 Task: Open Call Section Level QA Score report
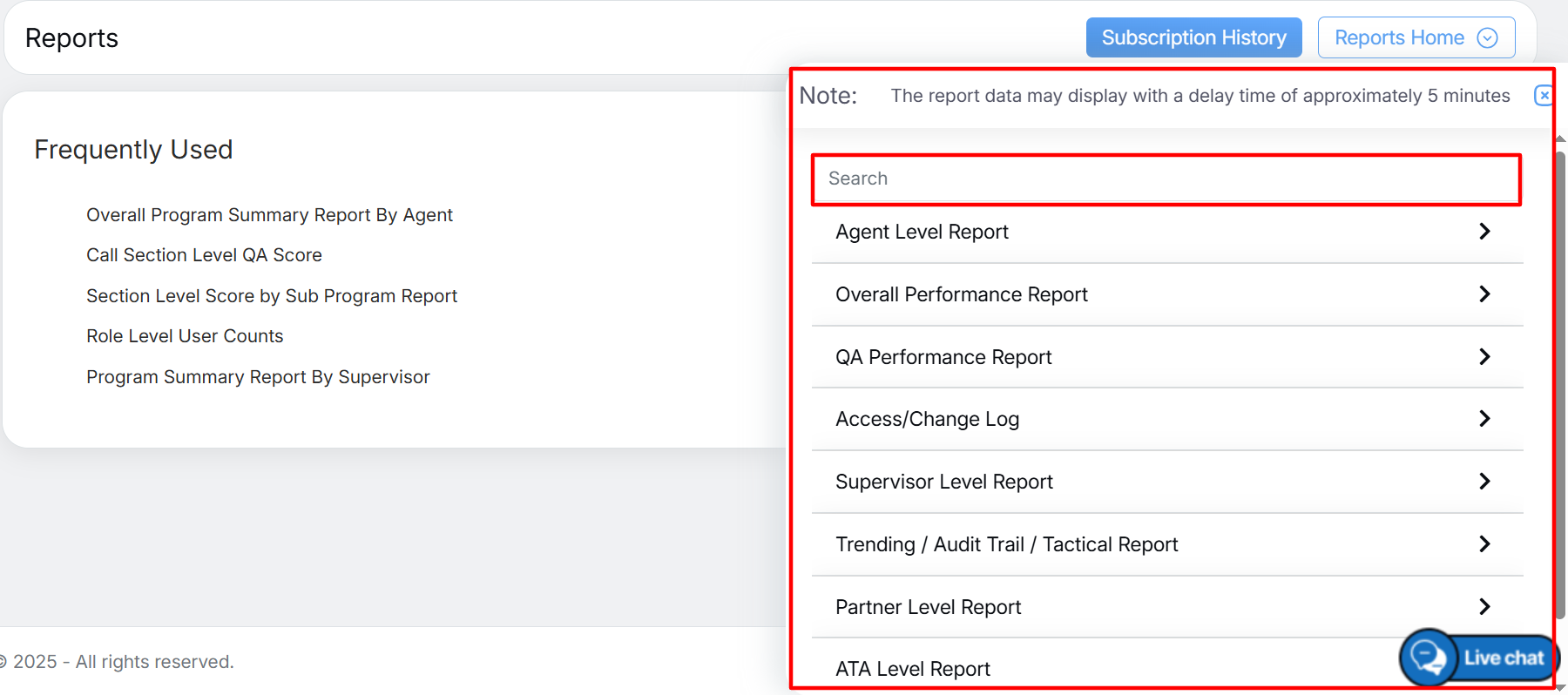(204, 255)
